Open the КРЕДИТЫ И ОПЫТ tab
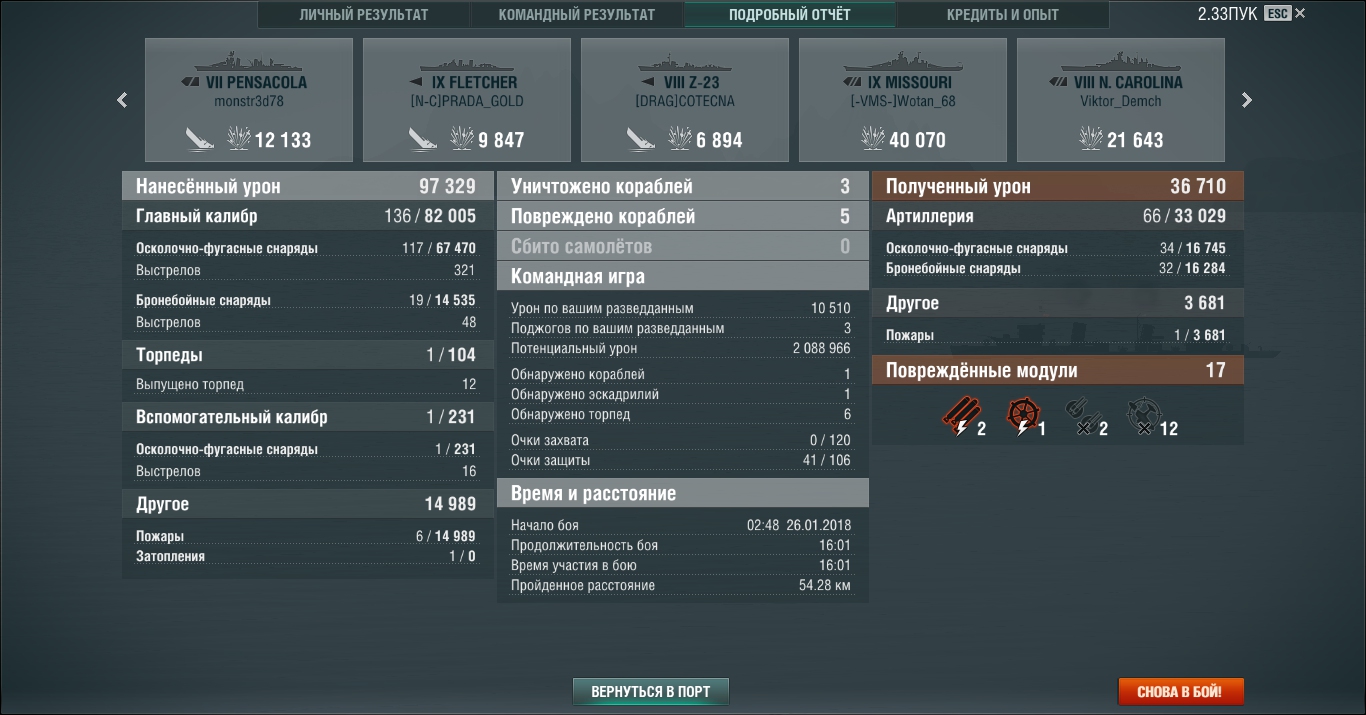The height and width of the screenshot is (715, 1366). (1002, 15)
